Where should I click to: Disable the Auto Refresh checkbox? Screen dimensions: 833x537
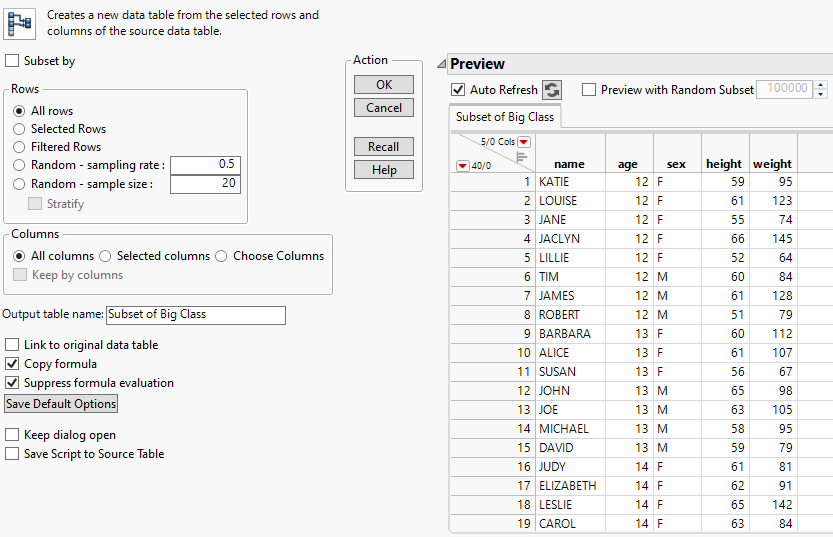tap(459, 90)
